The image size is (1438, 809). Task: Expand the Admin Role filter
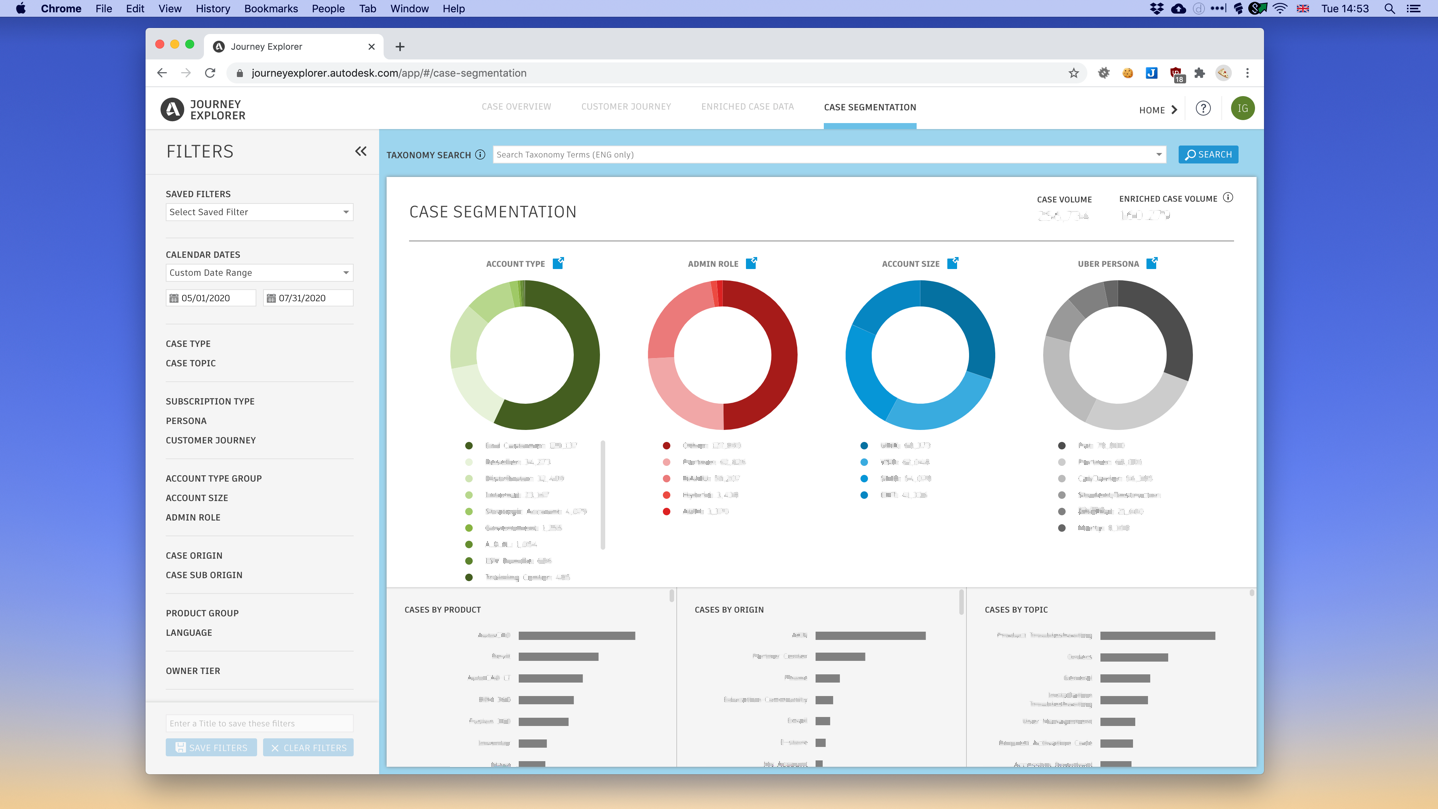[x=193, y=517]
